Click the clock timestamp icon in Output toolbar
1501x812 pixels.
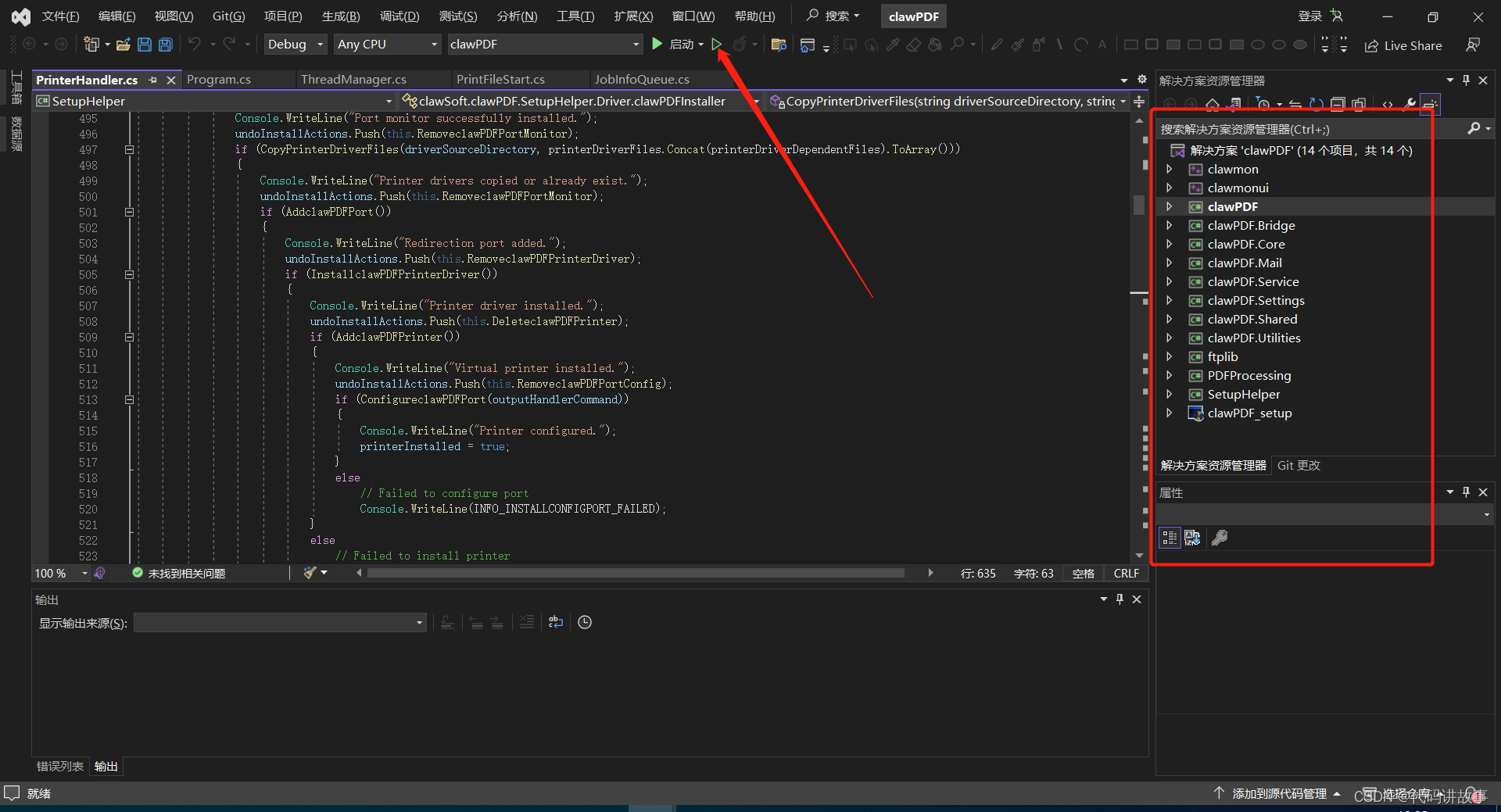pos(585,622)
